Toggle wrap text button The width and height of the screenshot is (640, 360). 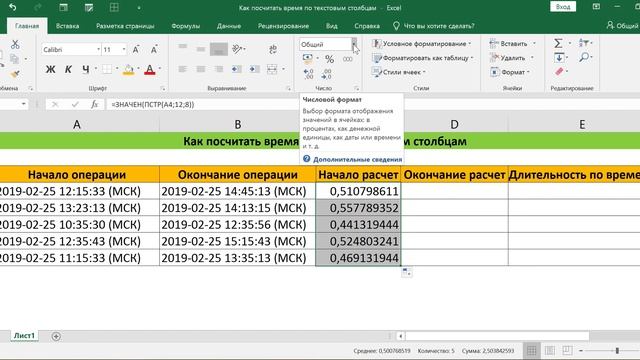[273, 49]
